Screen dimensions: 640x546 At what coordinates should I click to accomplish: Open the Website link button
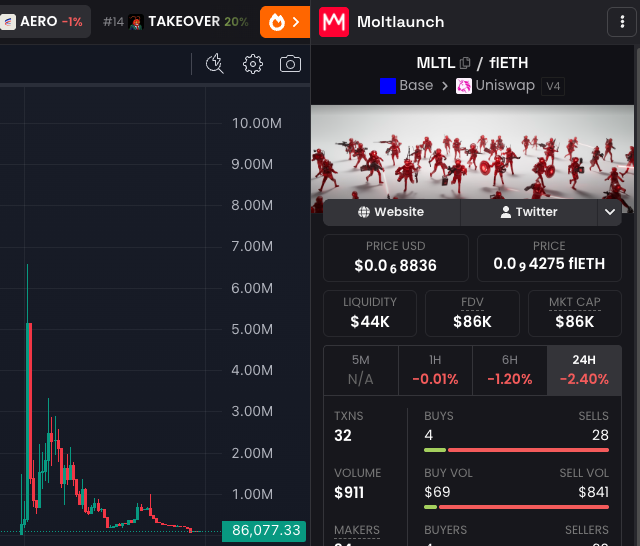pos(391,212)
